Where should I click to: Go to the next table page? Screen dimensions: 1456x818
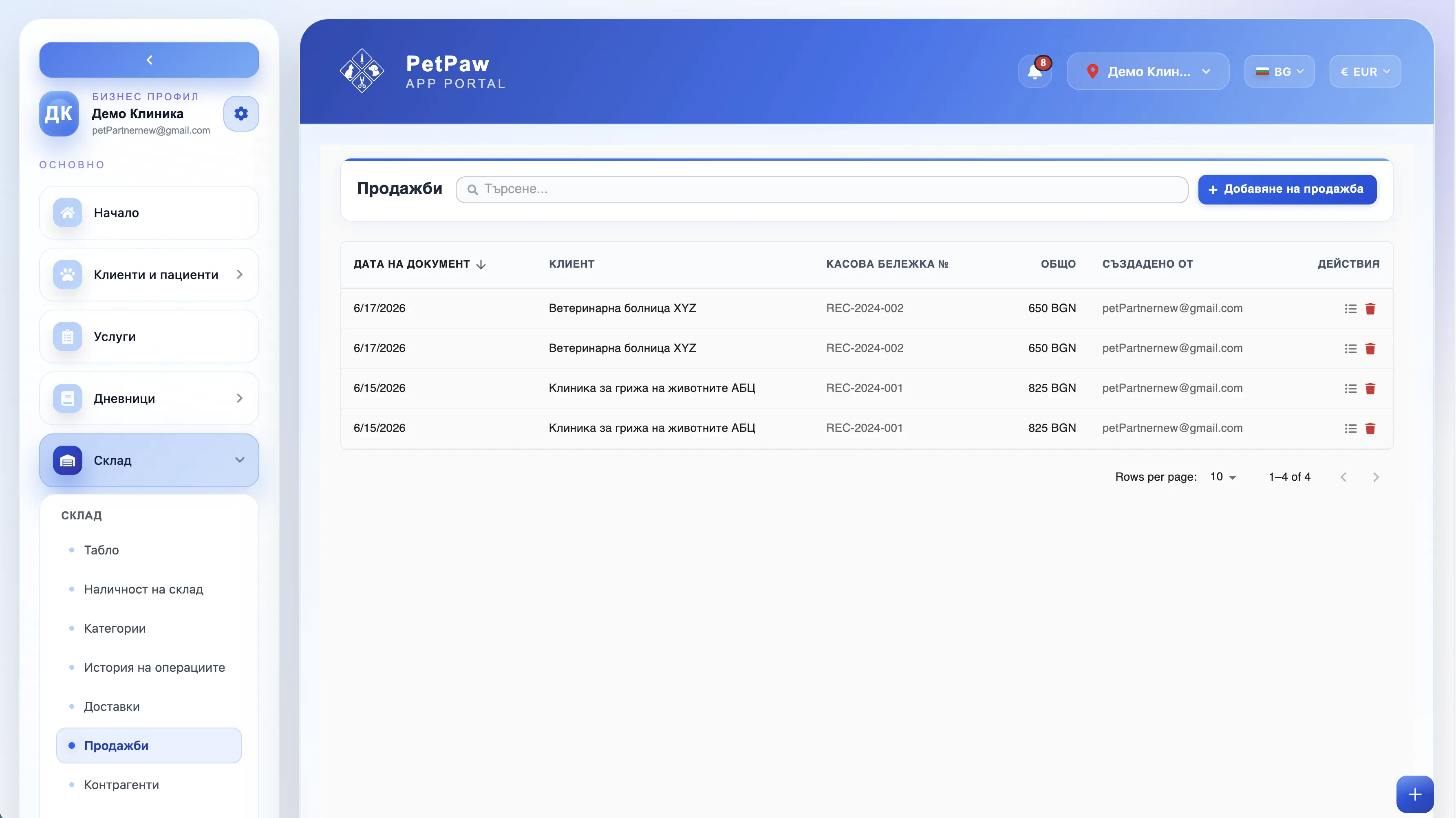click(1376, 477)
